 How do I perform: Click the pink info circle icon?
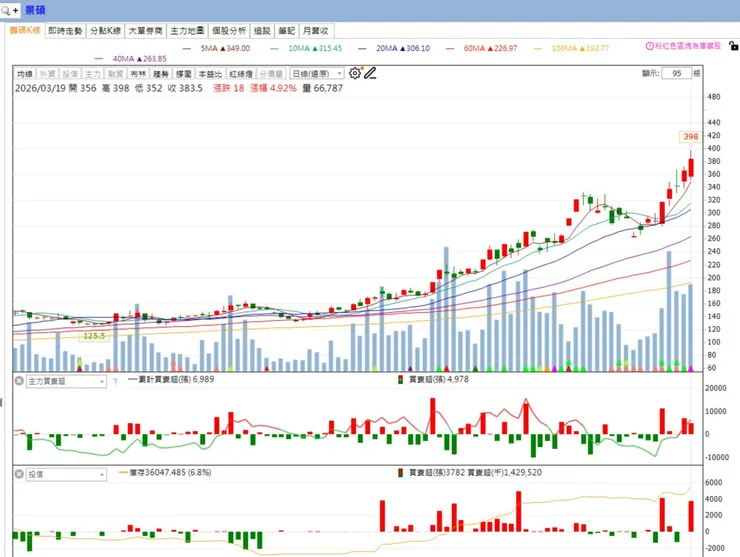pyautogui.click(x=649, y=46)
